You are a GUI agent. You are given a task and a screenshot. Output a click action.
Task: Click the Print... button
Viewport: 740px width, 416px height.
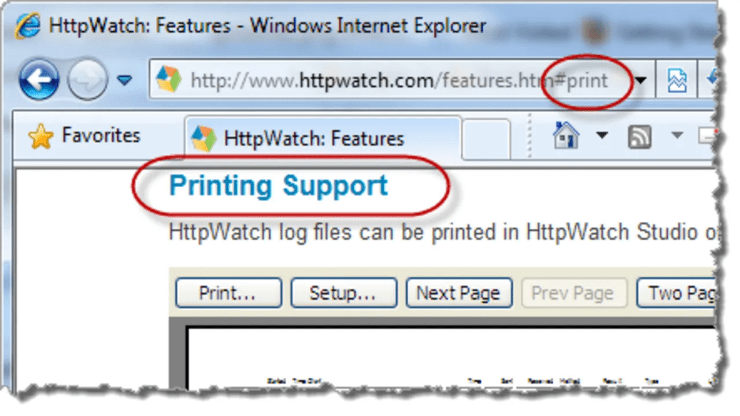(228, 293)
